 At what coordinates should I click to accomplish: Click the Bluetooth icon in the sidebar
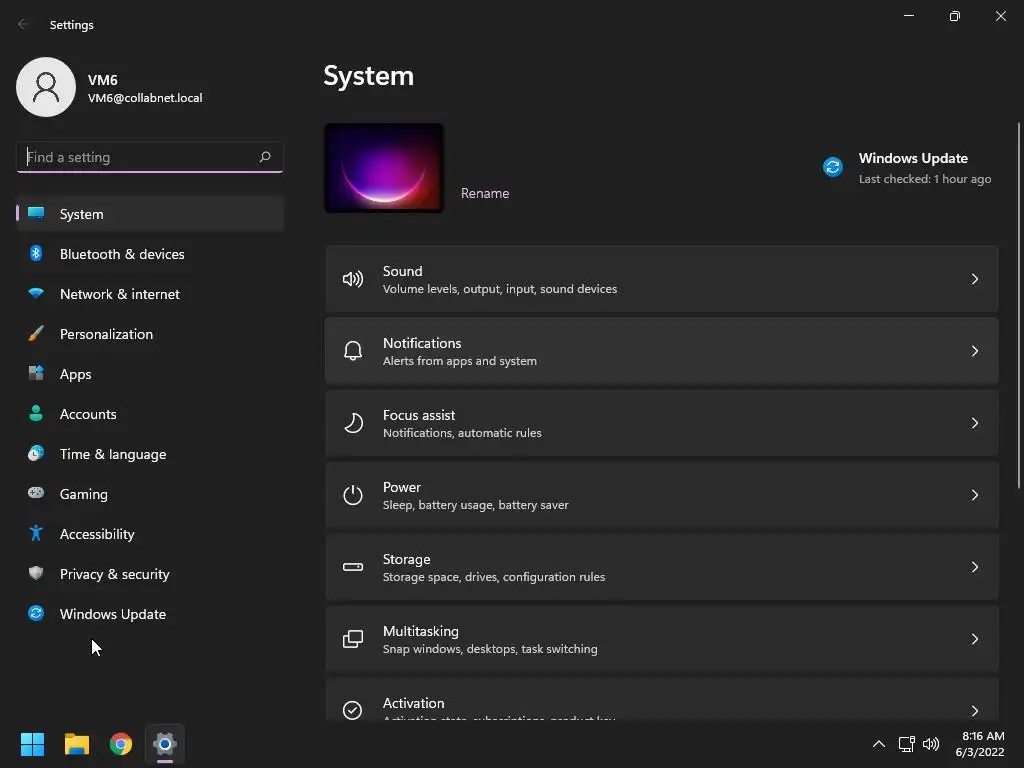[x=36, y=253]
